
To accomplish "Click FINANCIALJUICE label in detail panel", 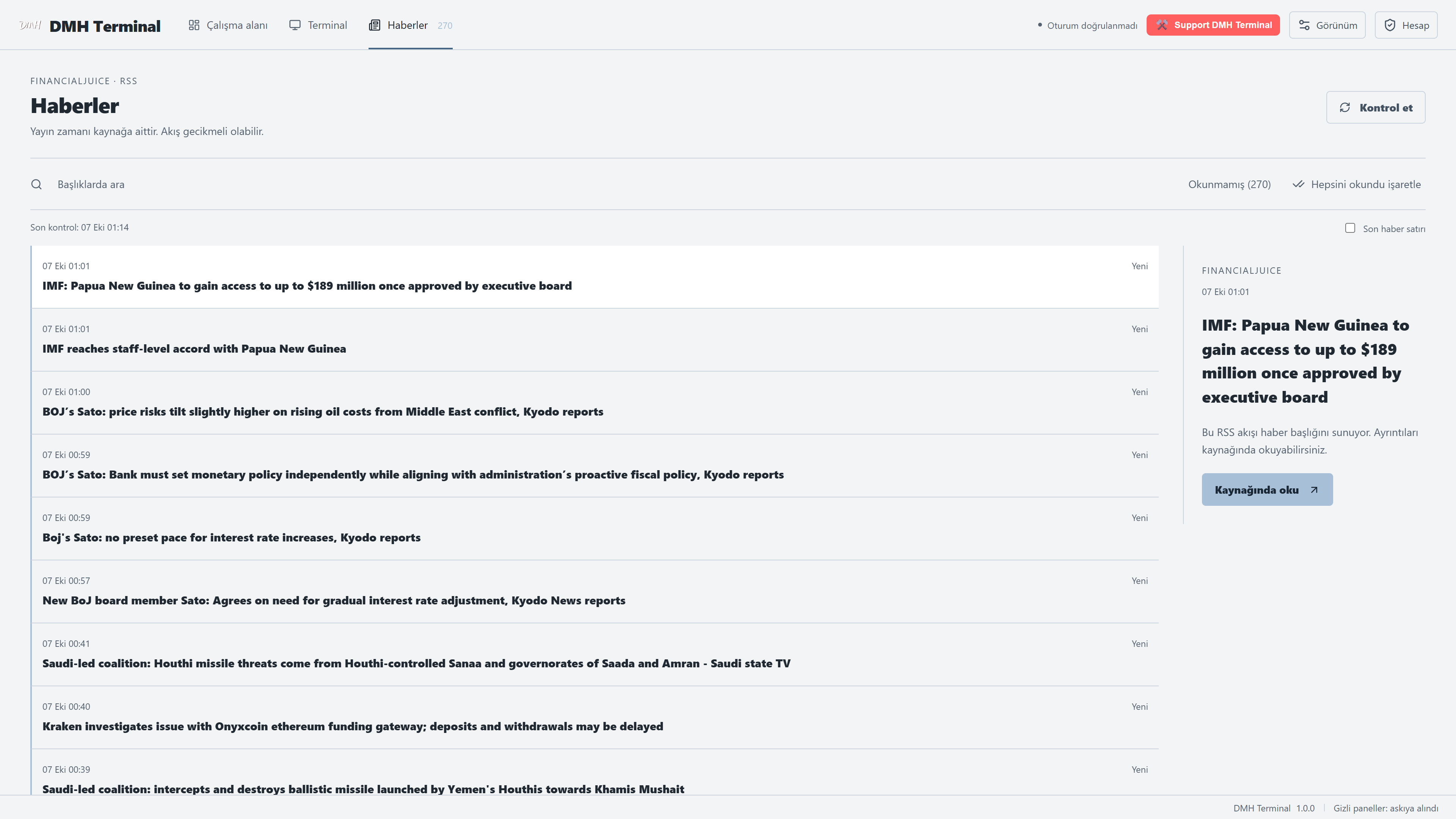I will pos(1241,271).
